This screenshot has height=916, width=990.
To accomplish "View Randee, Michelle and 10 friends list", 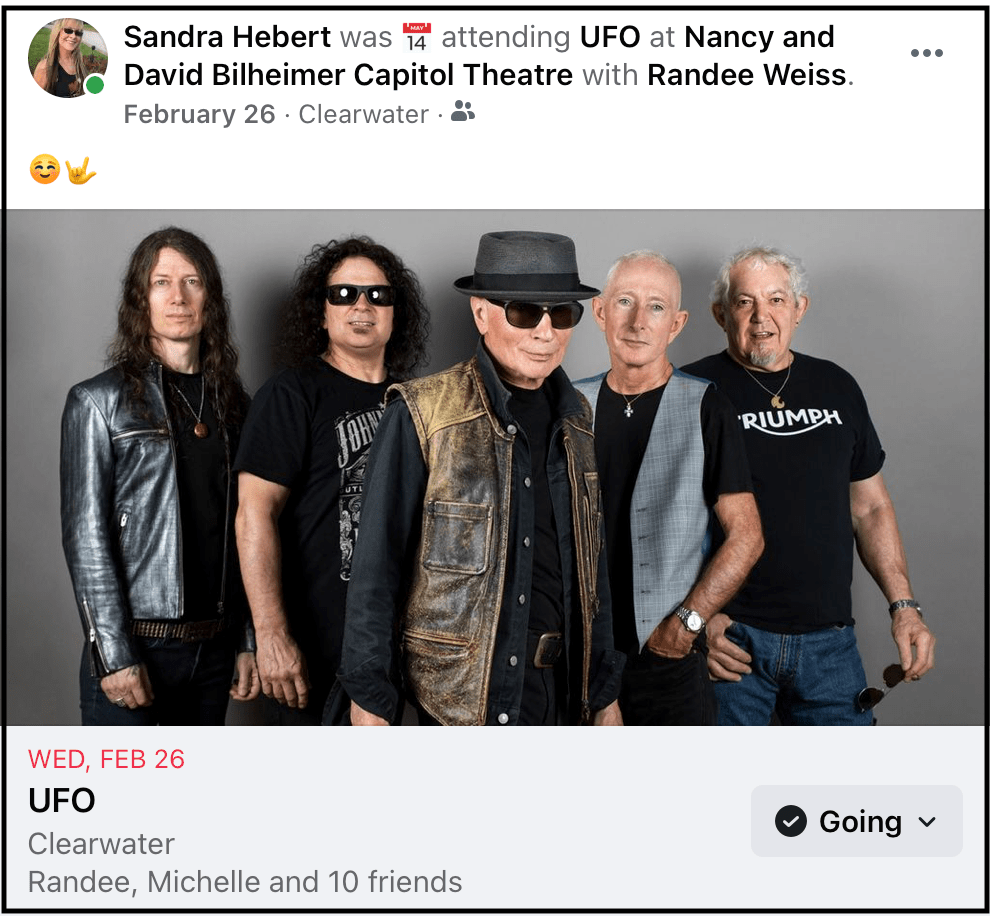I will (245, 881).
